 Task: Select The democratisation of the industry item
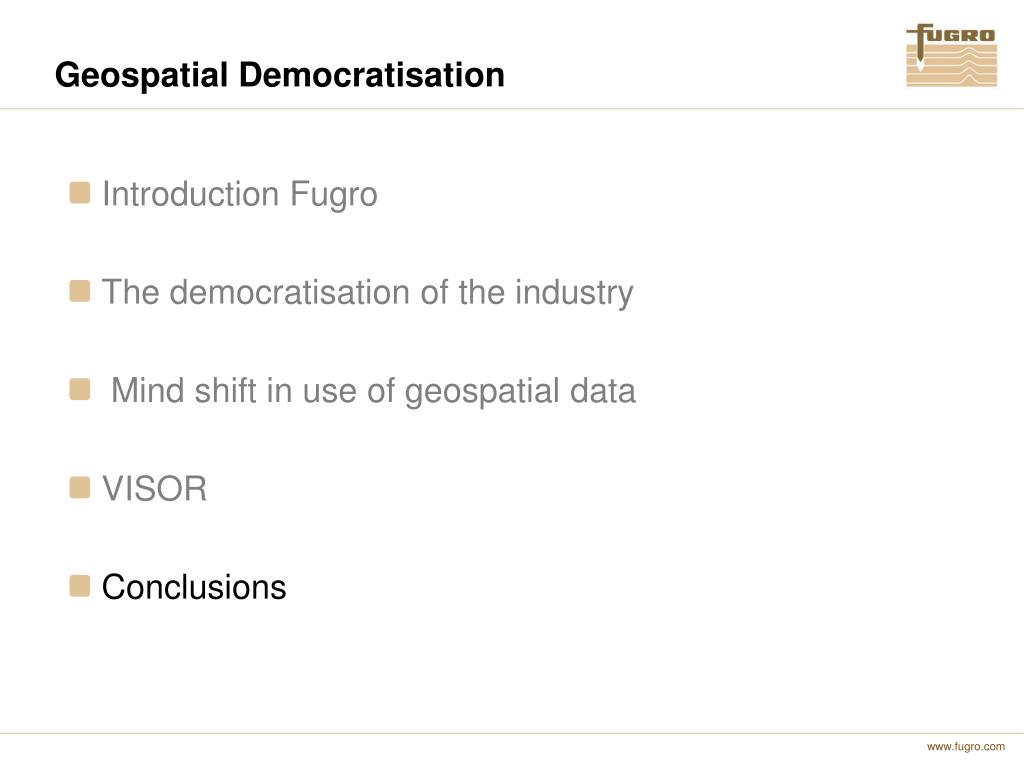tap(368, 293)
